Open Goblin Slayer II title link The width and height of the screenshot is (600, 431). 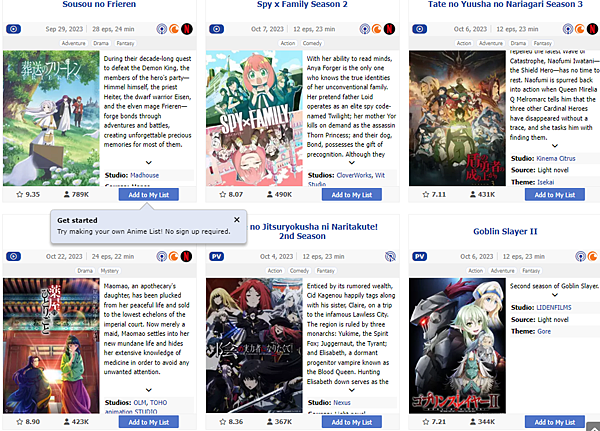[x=505, y=231]
